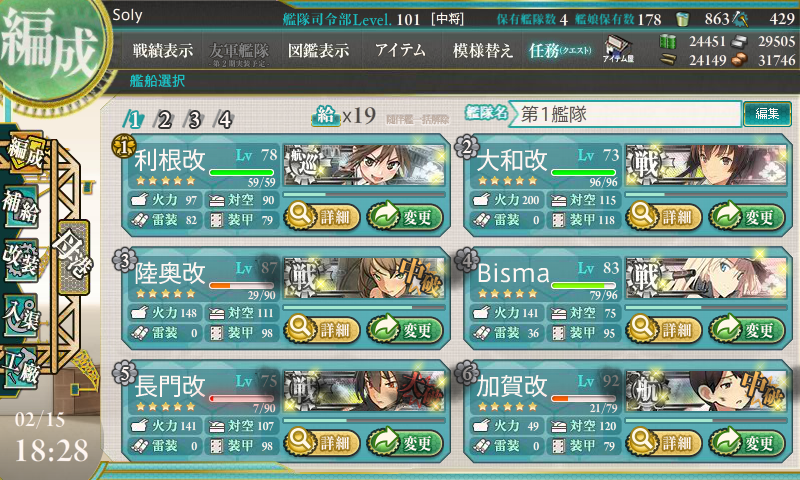The height and width of the screenshot is (480, 800).
Task: Open 図鑑表示 menu item
Action: click(318, 50)
